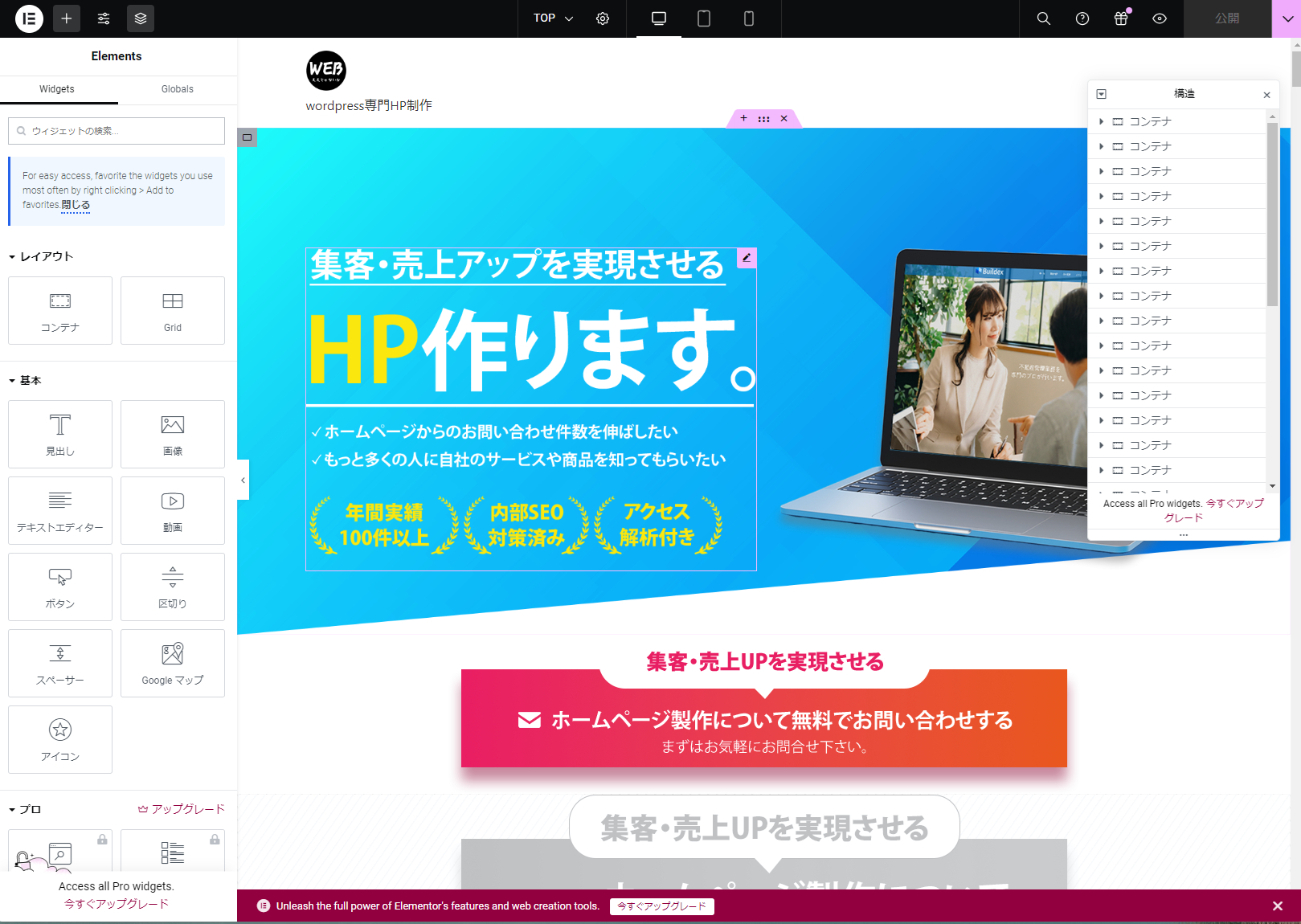Select the Grid widget
This screenshot has height=924, width=1301.
(173, 311)
